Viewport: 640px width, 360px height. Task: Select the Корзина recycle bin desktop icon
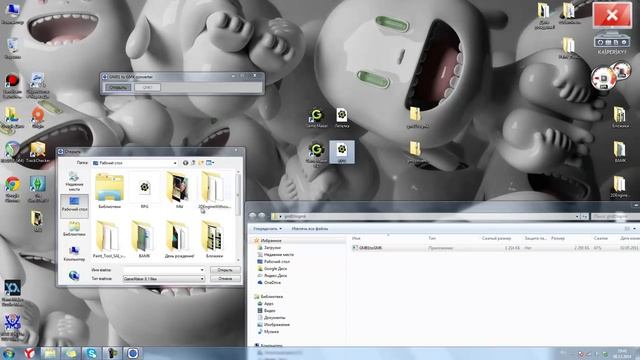tap(12, 49)
